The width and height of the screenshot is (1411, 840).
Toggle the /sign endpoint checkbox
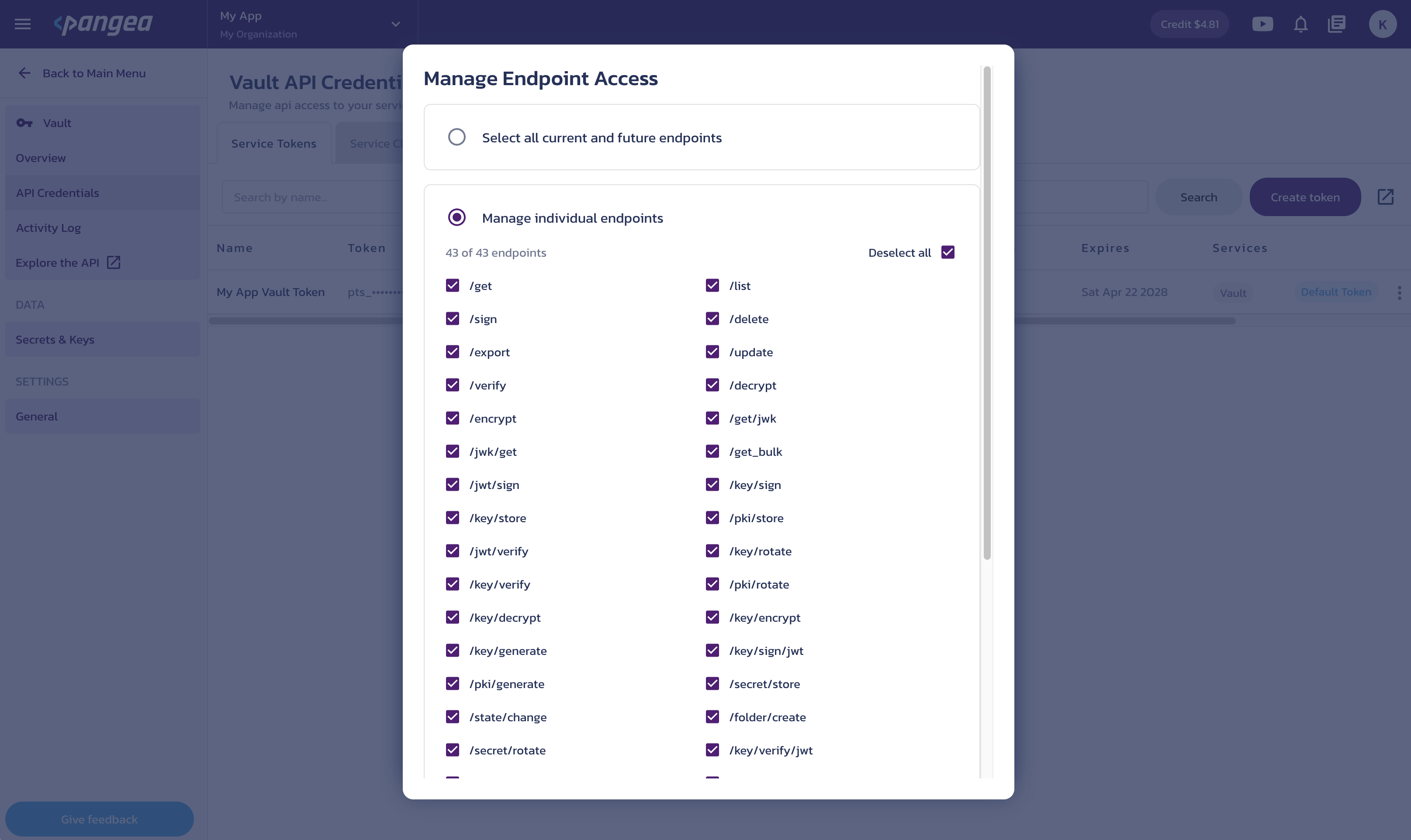[x=452, y=319]
